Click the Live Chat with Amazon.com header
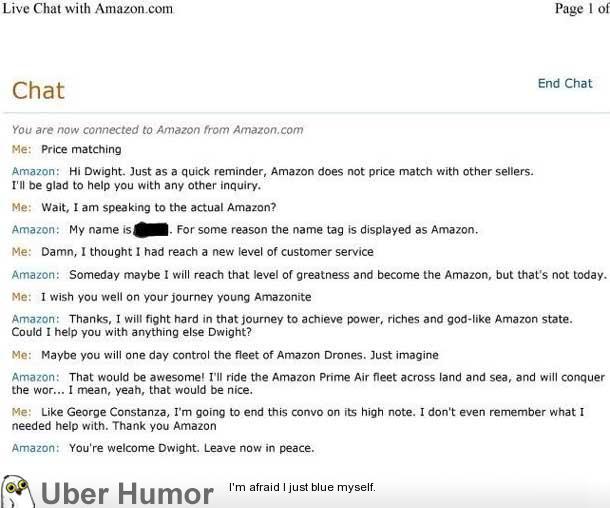Viewport: 610px width, 508px height. coord(87,9)
